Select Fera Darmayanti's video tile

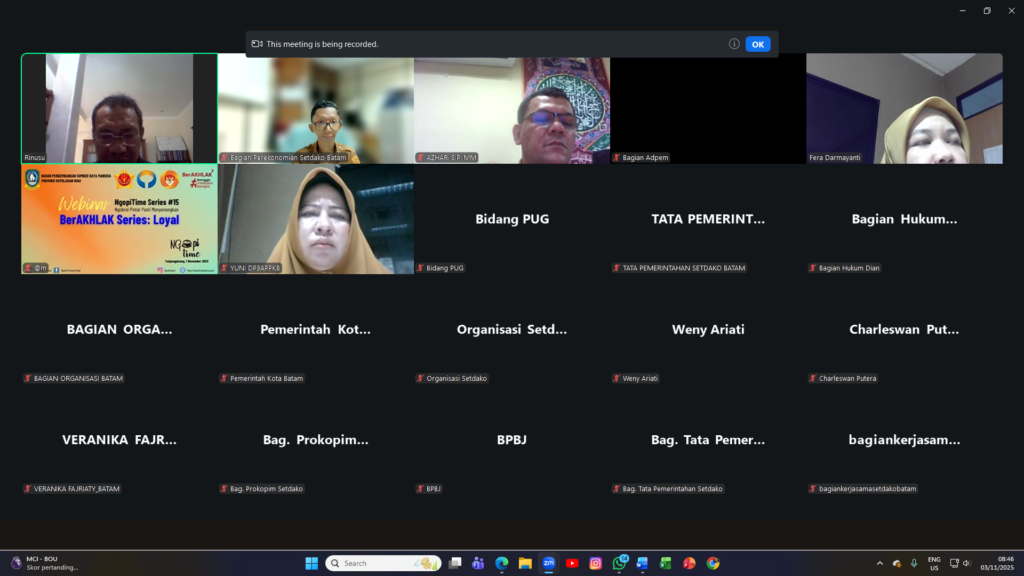point(904,108)
